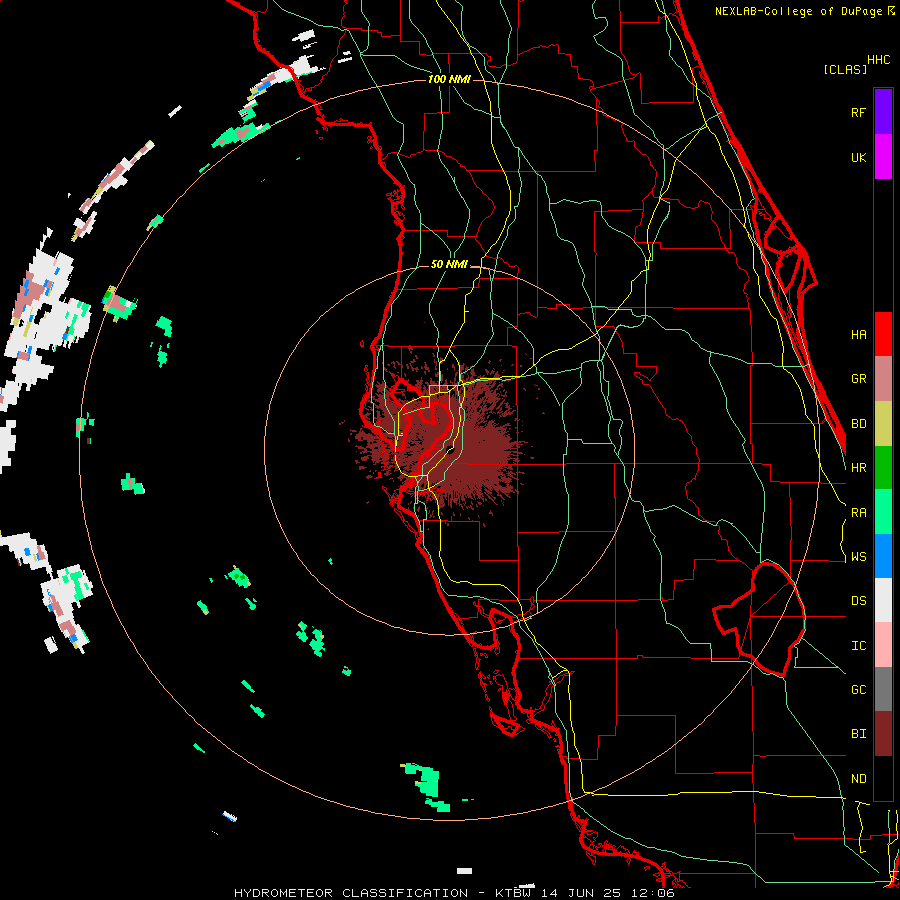Image resolution: width=900 pixels, height=900 pixels.
Task: Click the GC gray legend swatch
Action: click(883, 689)
